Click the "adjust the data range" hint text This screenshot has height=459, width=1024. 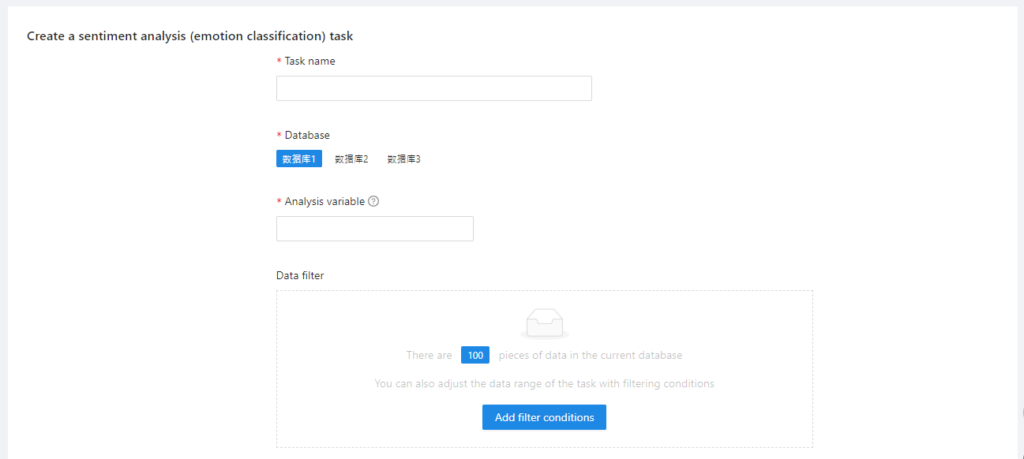pyautogui.click(x=544, y=383)
